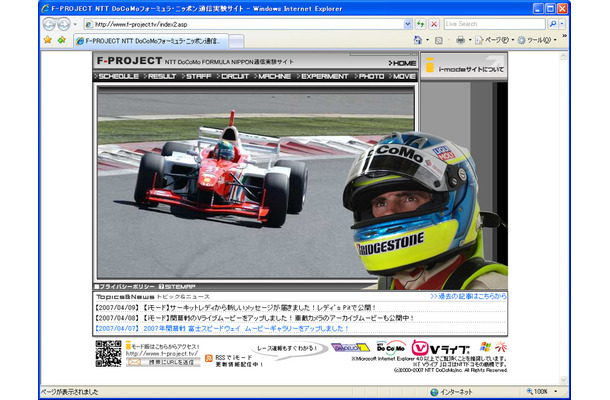Open a blank new tab
Image resolution: width=610 pixels, height=400 pixels.
(236, 41)
